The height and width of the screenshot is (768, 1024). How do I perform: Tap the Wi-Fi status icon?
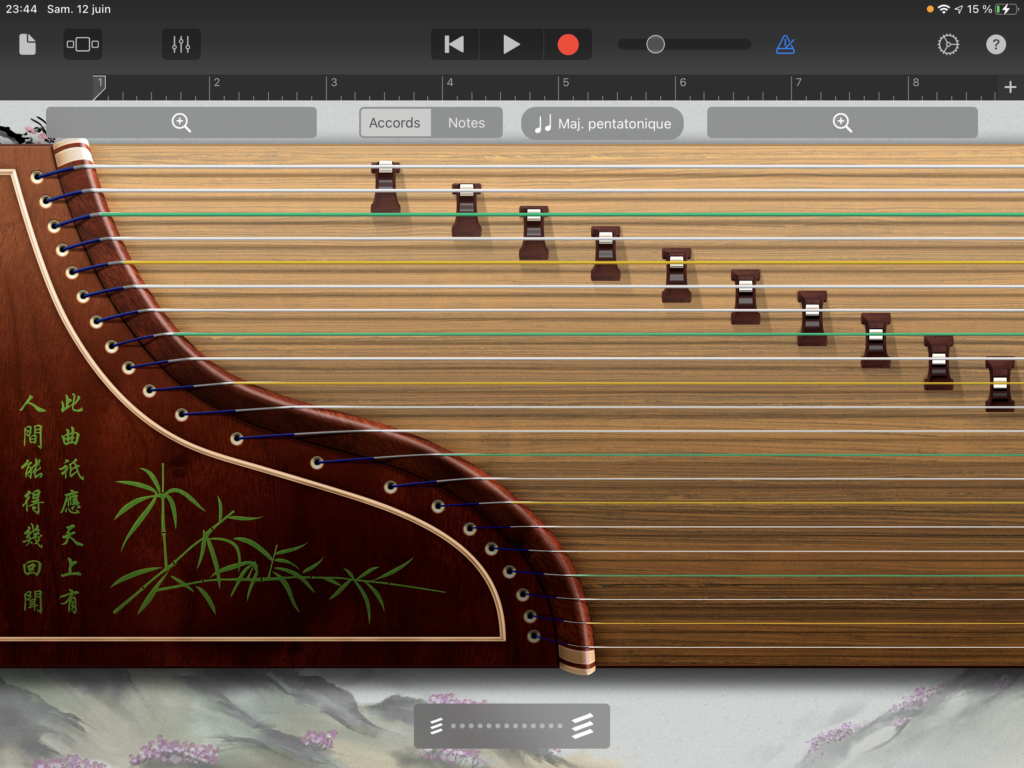[x=944, y=9]
